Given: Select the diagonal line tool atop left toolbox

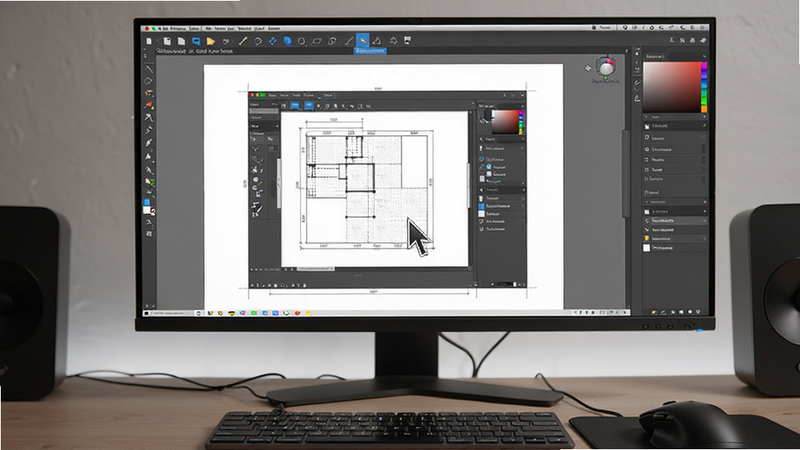Looking at the screenshot, I should [148, 68].
